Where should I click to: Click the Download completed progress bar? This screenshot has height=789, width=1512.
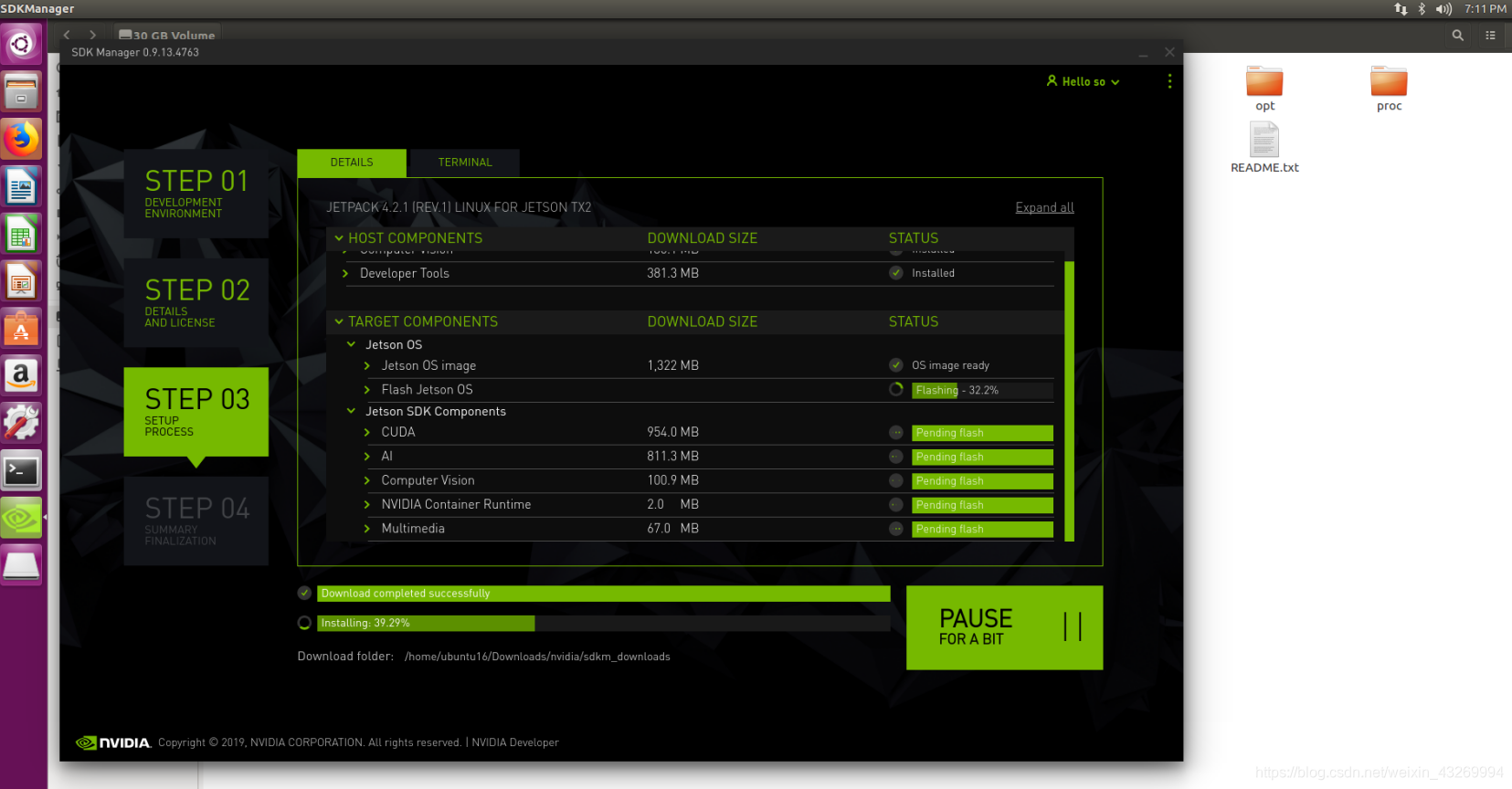[603, 594]
